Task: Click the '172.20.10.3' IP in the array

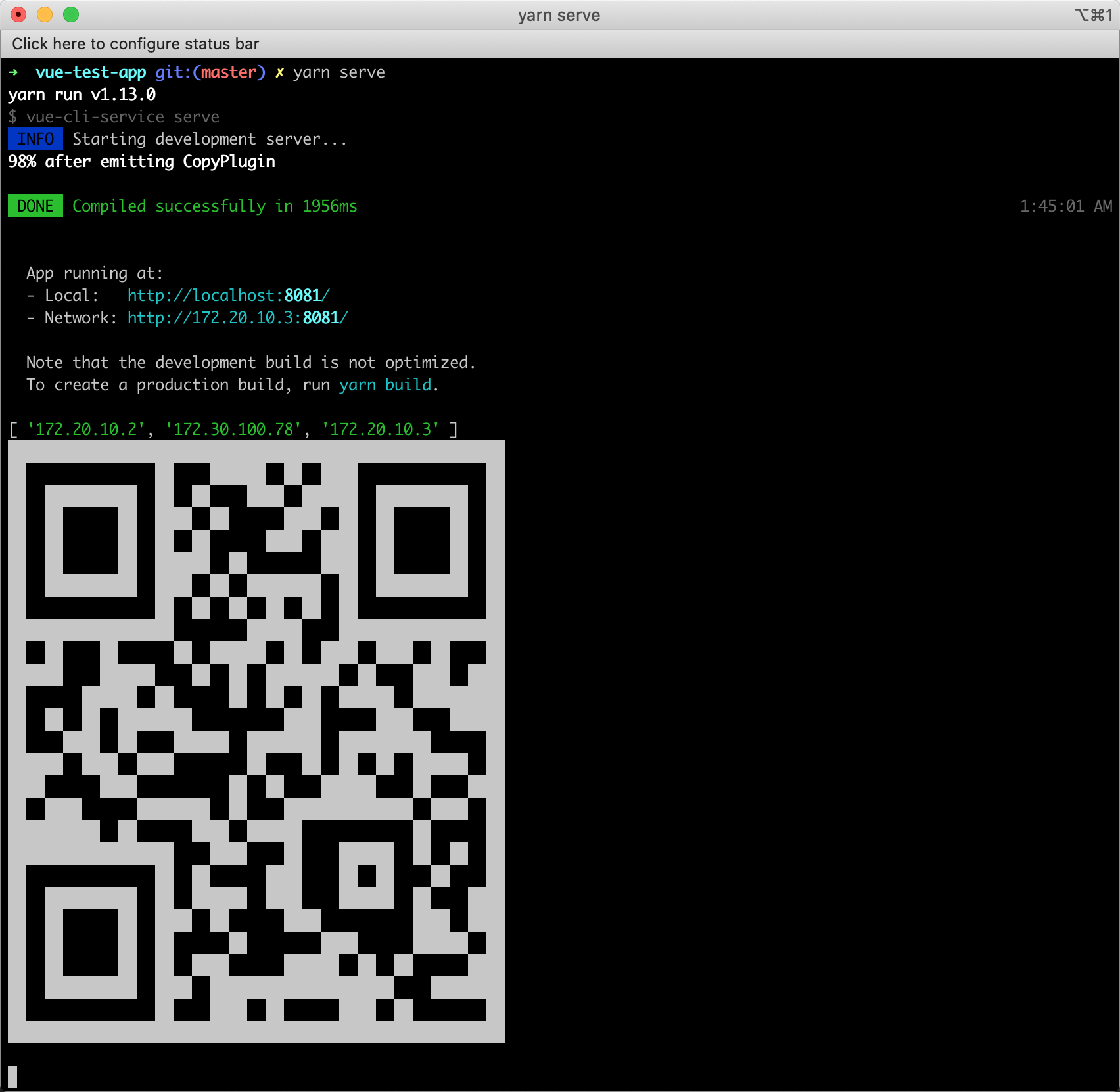Action: [380, 430]
